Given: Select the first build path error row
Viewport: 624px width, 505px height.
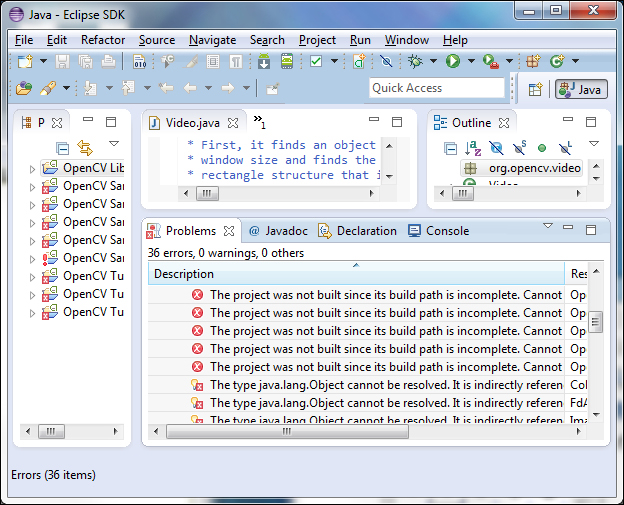Looking at the screenshot, I should pyautogui.click(x=356, y=295).
